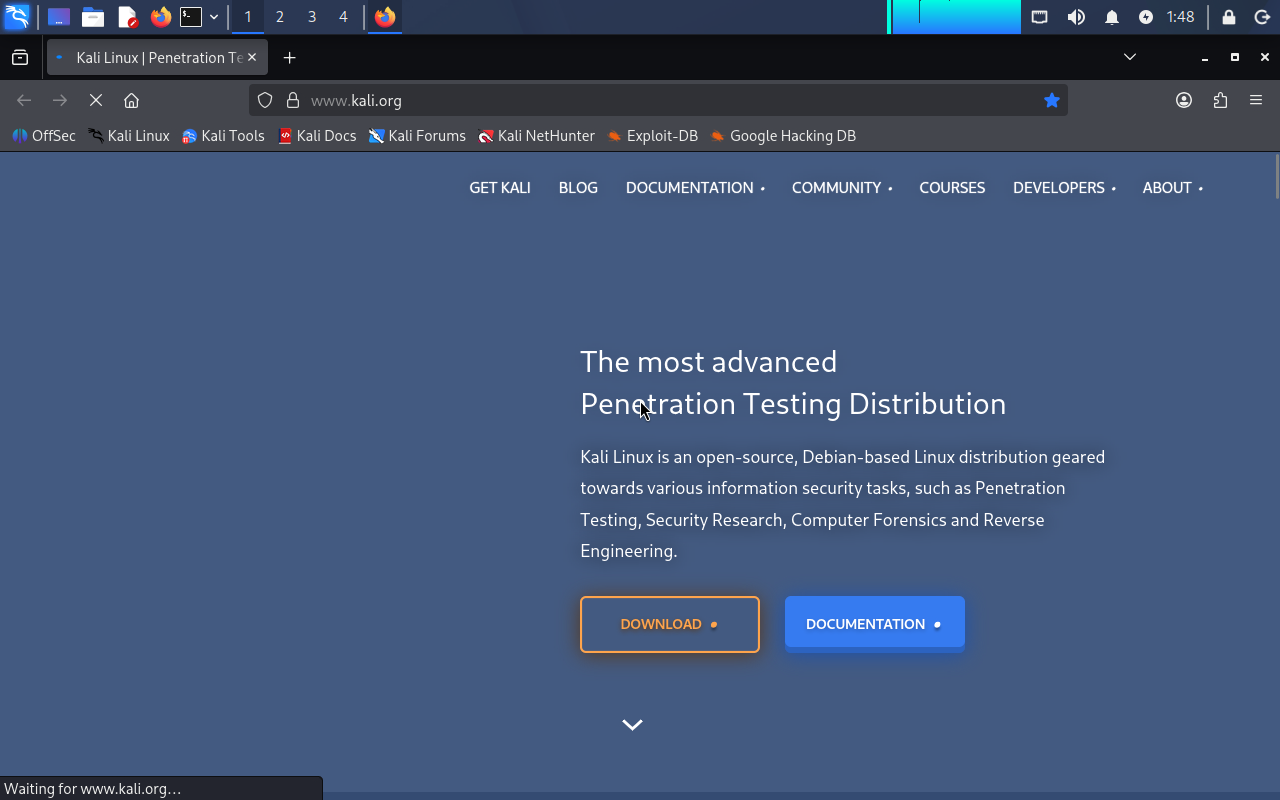This screenshot has height=800, width=1280.
Task: Expand the COMMUNITY navigation menu
Action: [x=841, y=188]
